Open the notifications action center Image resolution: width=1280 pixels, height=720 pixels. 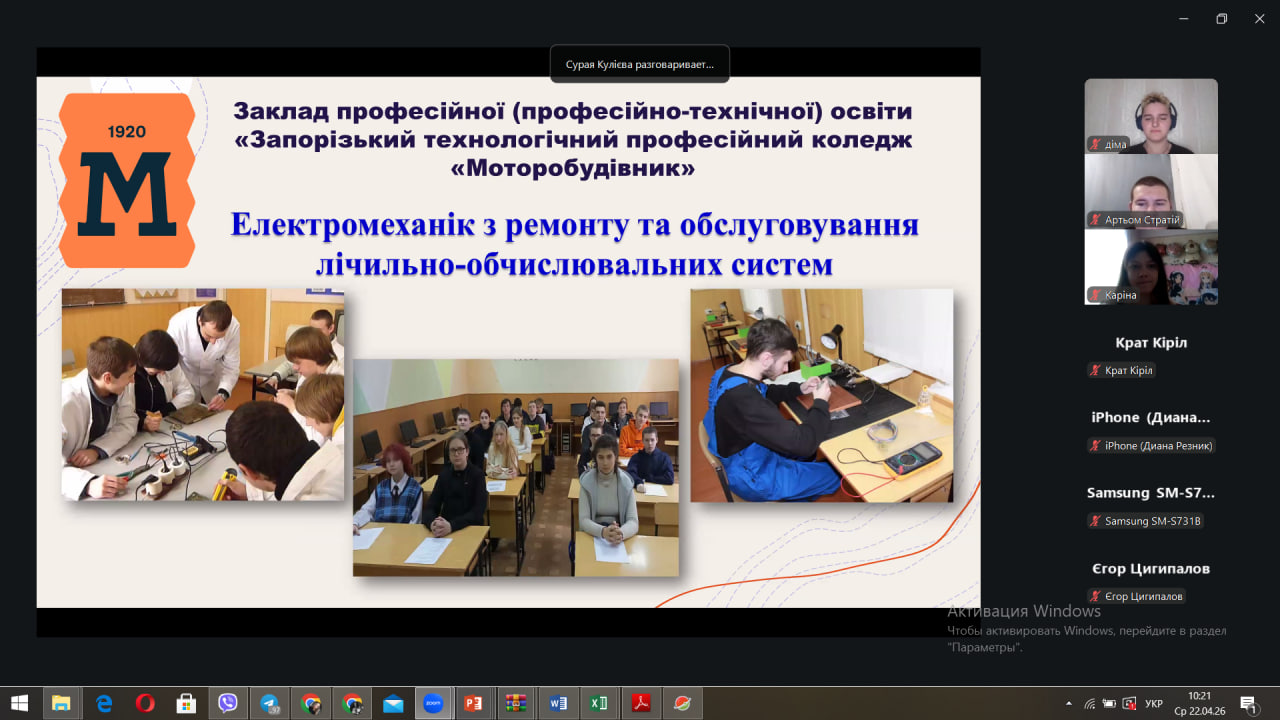pos(1248,703)
